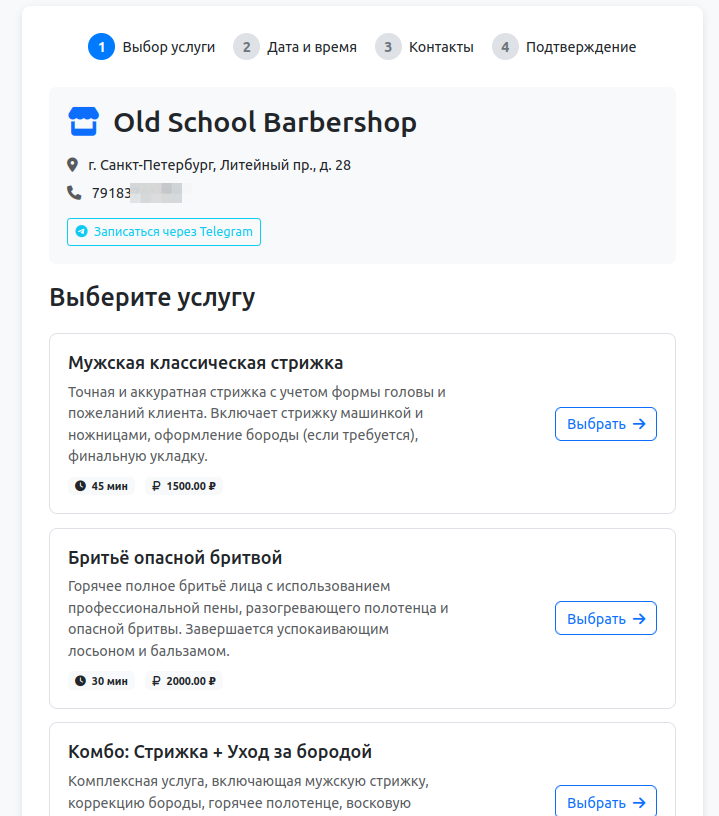
Task: Select Бритьё опасной бритвой with Выбрать
Action: (x=605, y=618)
